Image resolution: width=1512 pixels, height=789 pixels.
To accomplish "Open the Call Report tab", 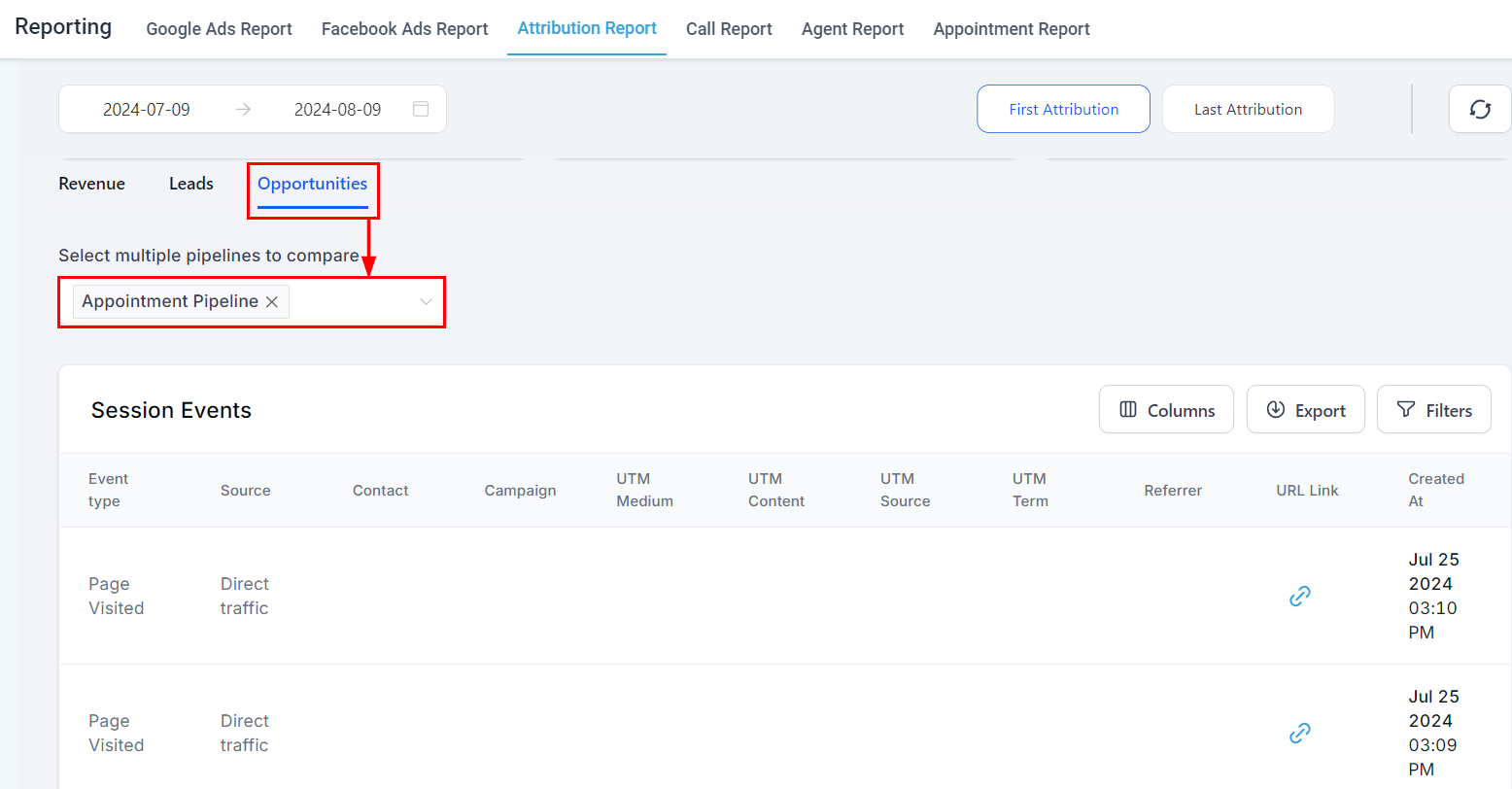I will click(729, 29).
